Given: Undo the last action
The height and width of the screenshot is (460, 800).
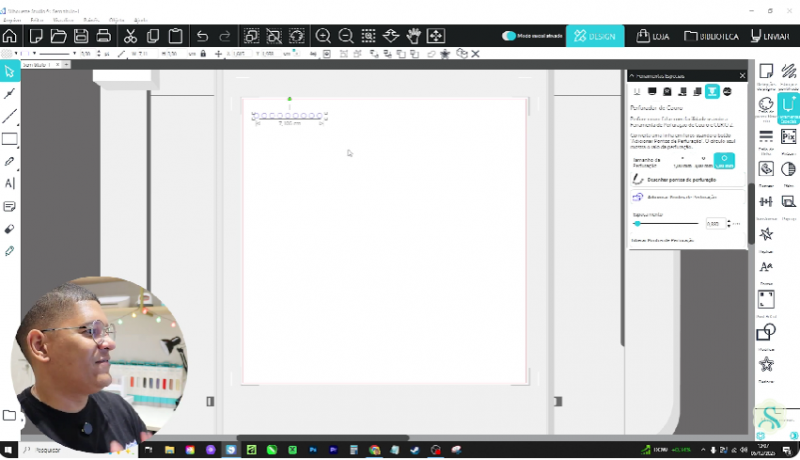Looking at the screenshot, I should tap(202, 36).
